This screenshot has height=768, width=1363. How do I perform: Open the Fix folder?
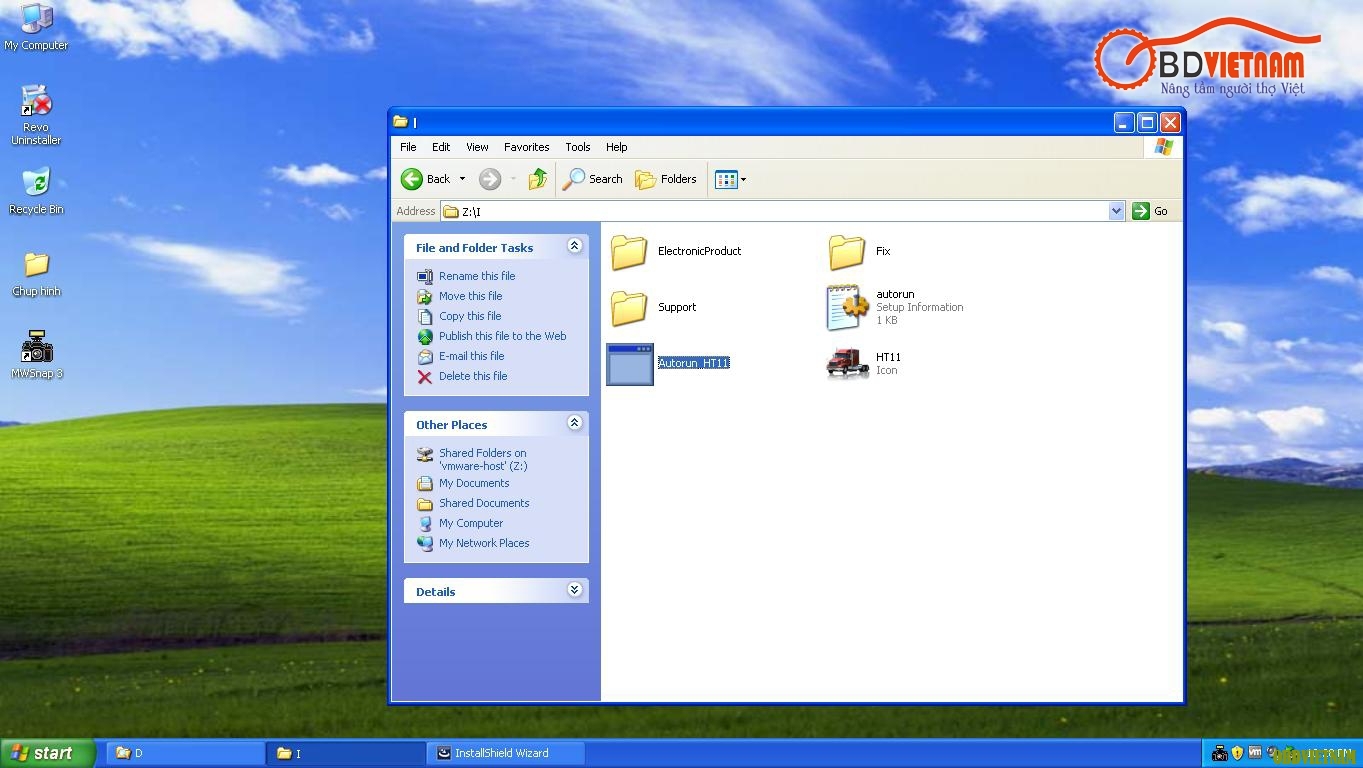(x=847, y=252)
